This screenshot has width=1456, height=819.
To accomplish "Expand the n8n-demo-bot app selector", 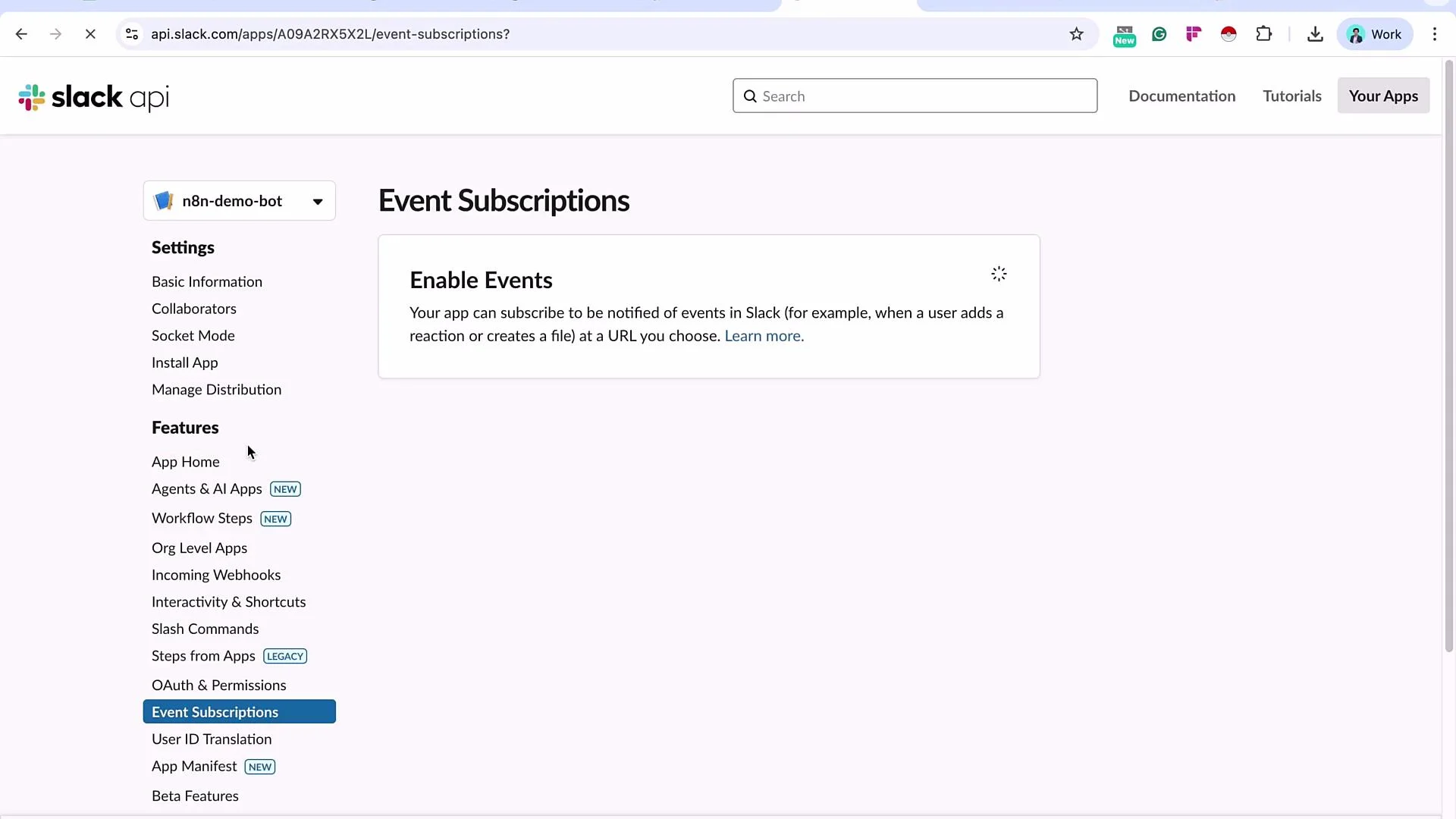I will click(x=240, y=201).
